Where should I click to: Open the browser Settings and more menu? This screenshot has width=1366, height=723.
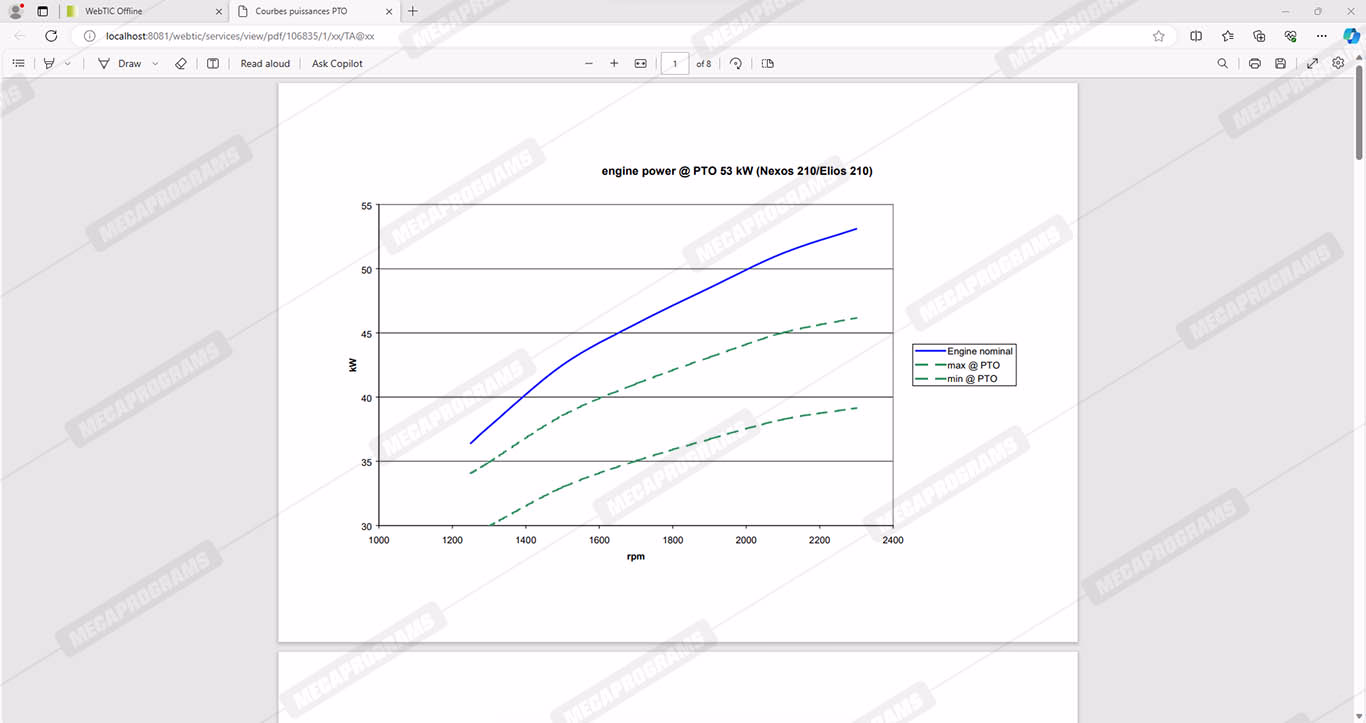tap(1322, 36)
